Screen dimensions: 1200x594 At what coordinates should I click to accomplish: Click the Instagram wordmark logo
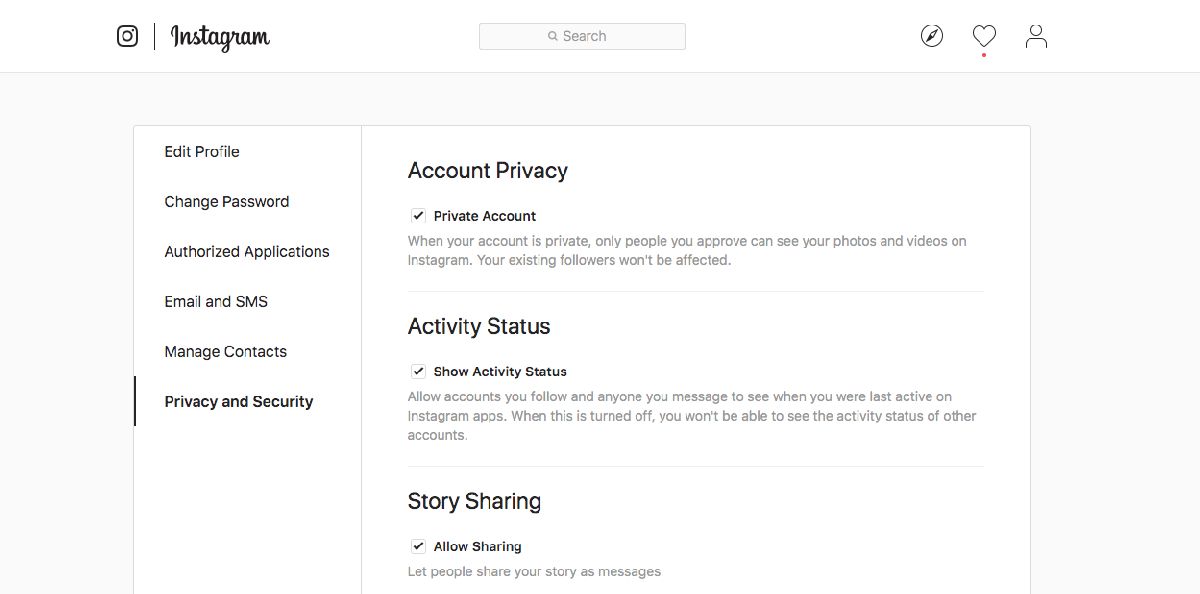tap(220, 37)
